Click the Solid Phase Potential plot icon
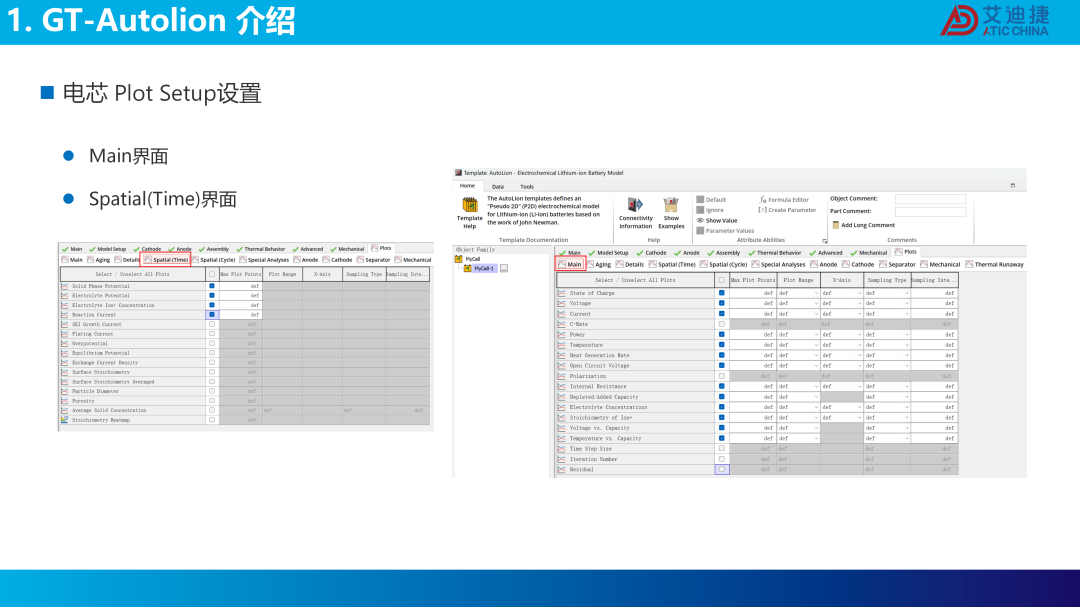Viewport: 1080px width, 607px height. [65, 286]
